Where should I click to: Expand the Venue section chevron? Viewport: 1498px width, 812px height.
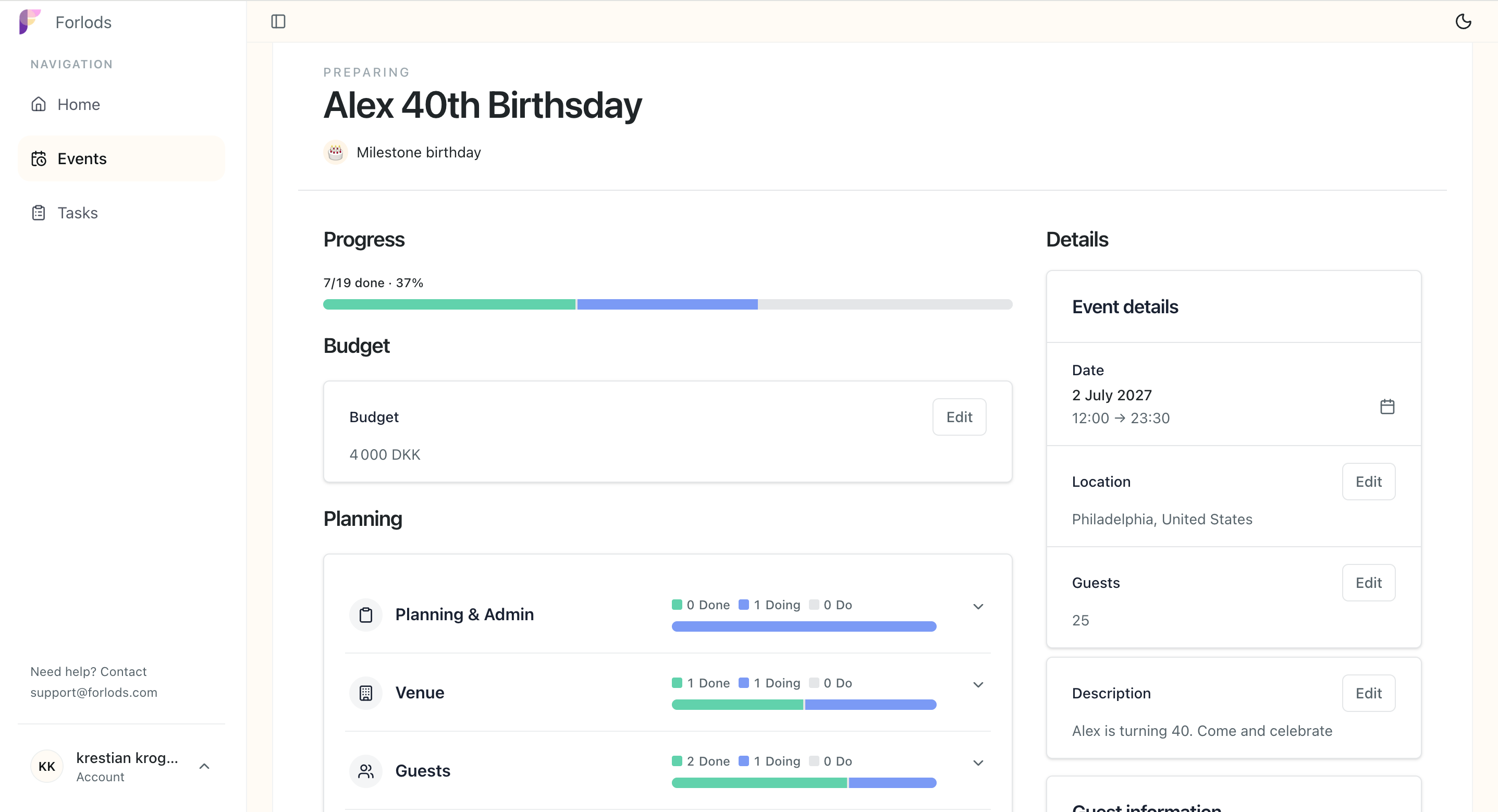[978, 685]
